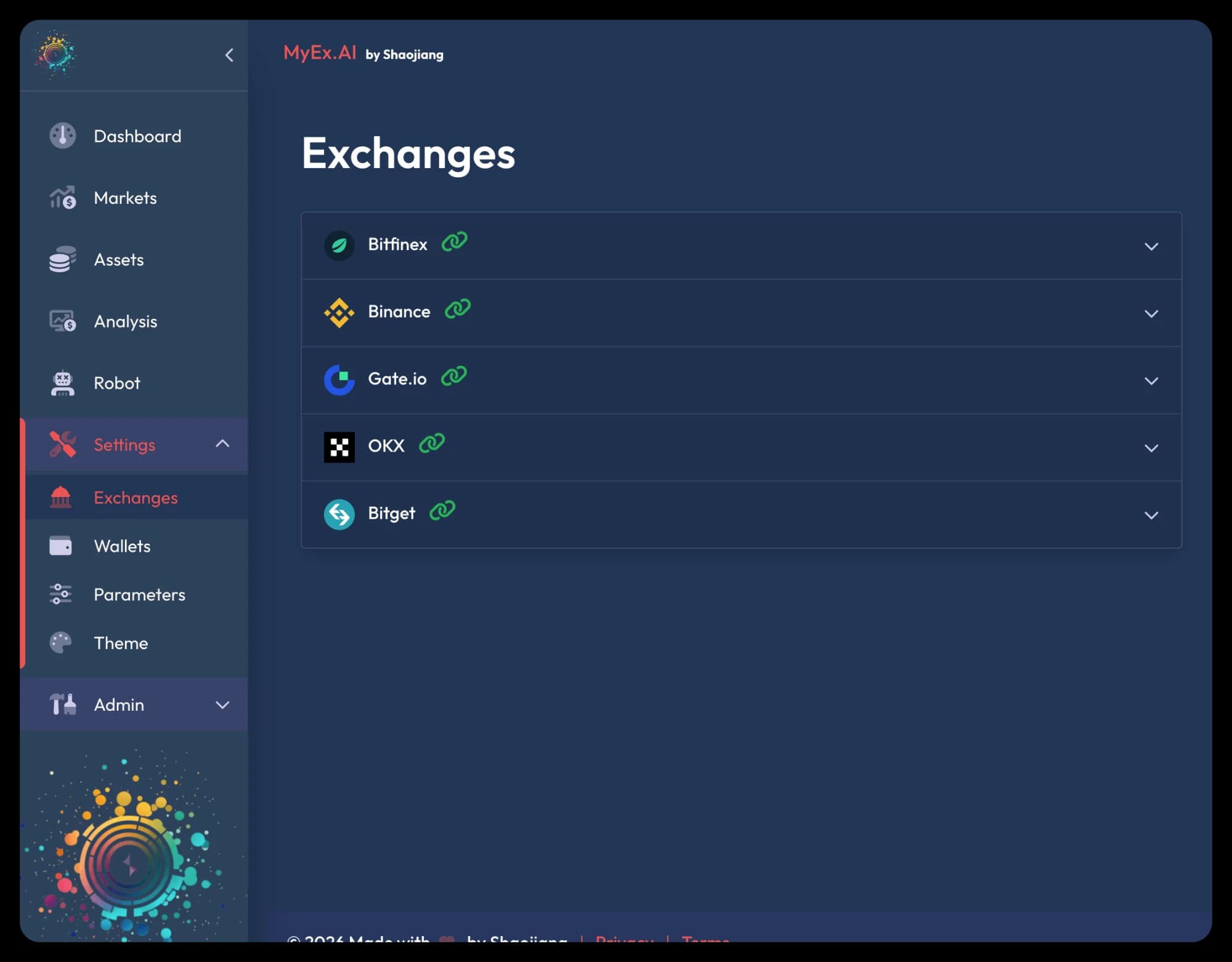Expand the Admin menu chevron
This screenshot has width=1232, height=962.
coord(222,705)
